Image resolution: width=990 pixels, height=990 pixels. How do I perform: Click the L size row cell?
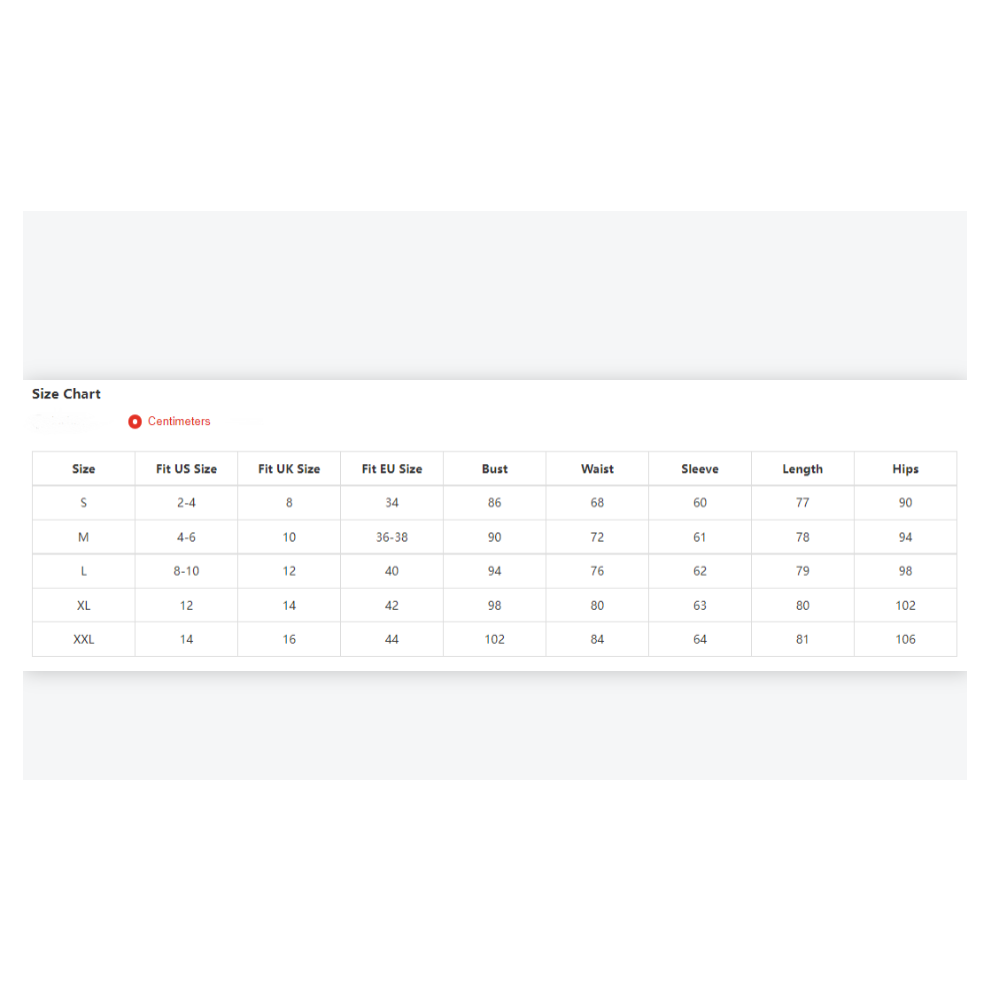tap(83, 571)
